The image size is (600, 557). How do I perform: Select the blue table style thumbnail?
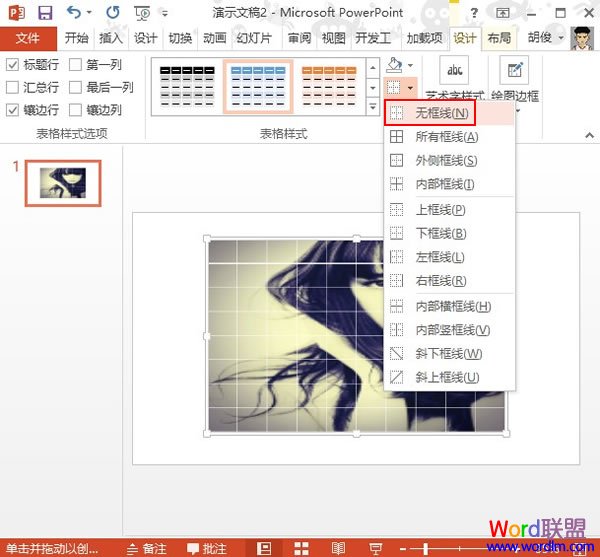(258, 86)
